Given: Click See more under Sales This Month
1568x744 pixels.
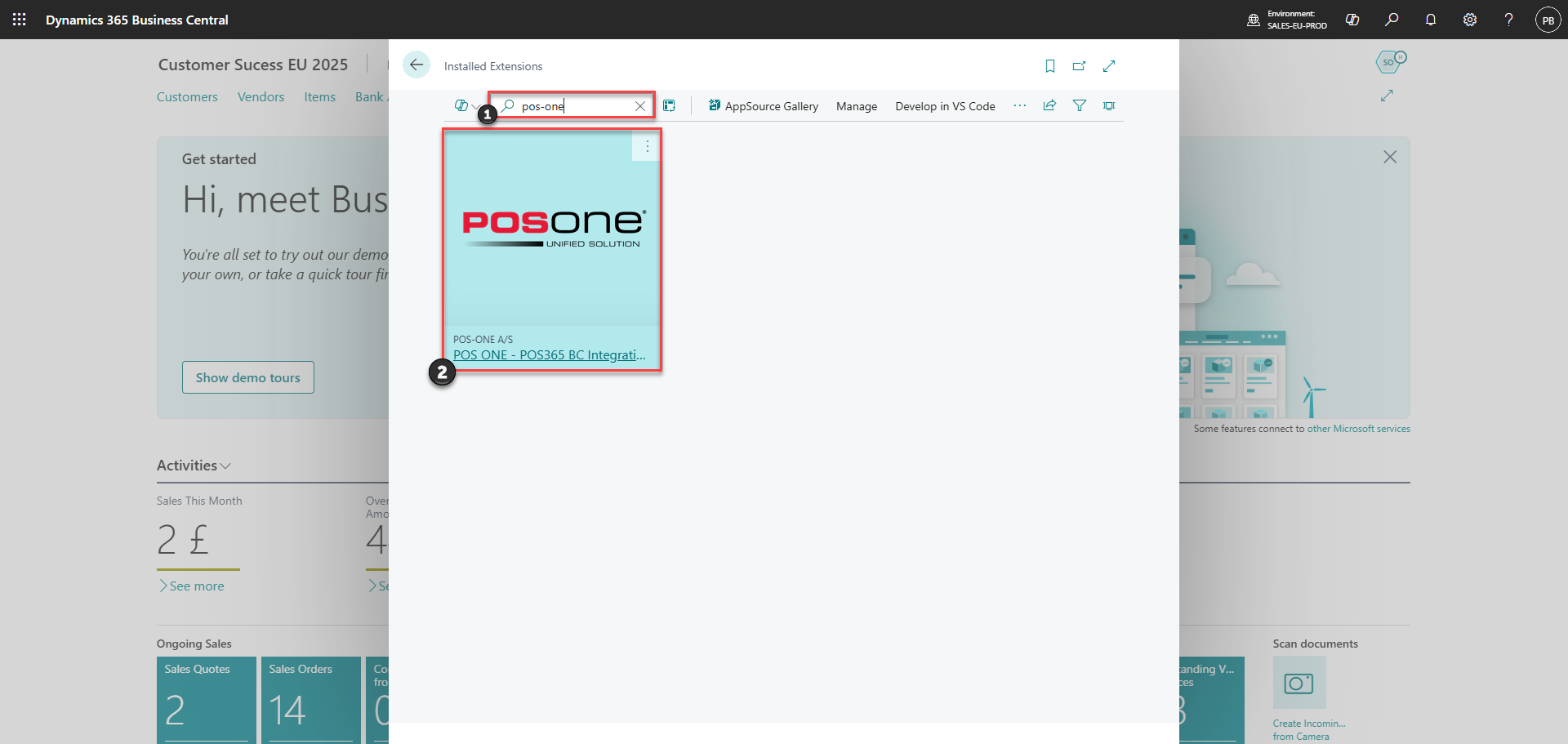Looking at the screenshot, I should [x=192, y=586].
